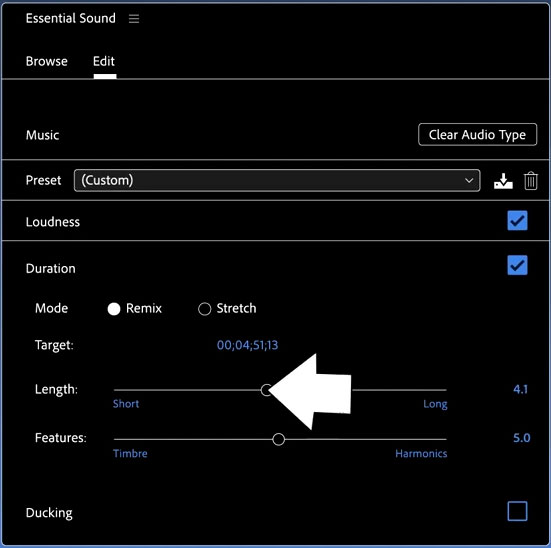Image resolution: width=551 pixels, height=548 pixels.
Task: Click the Clear Audio Type button
Action: point(477,135)
